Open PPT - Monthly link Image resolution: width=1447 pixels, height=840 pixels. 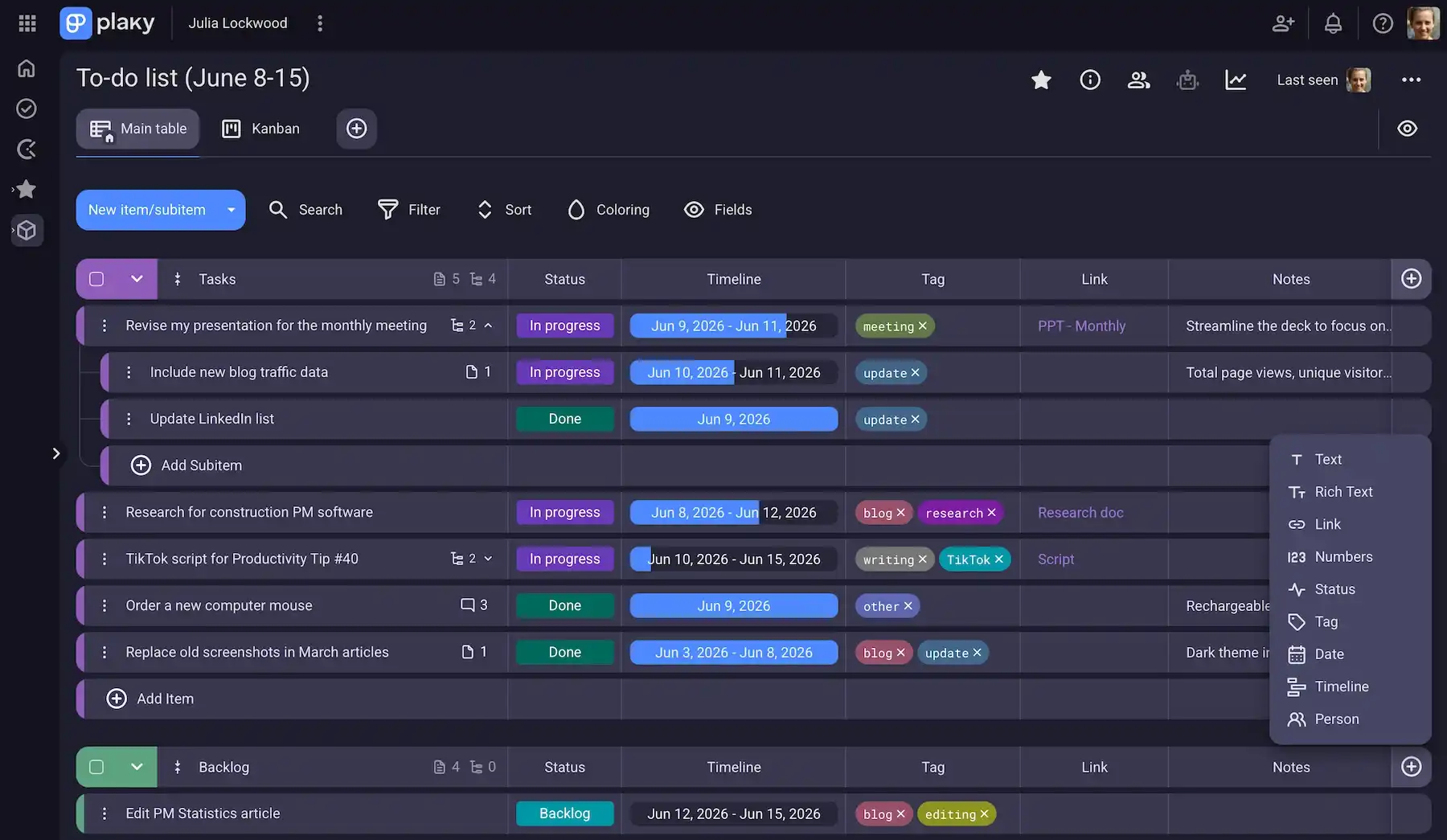pos(1081,326)
